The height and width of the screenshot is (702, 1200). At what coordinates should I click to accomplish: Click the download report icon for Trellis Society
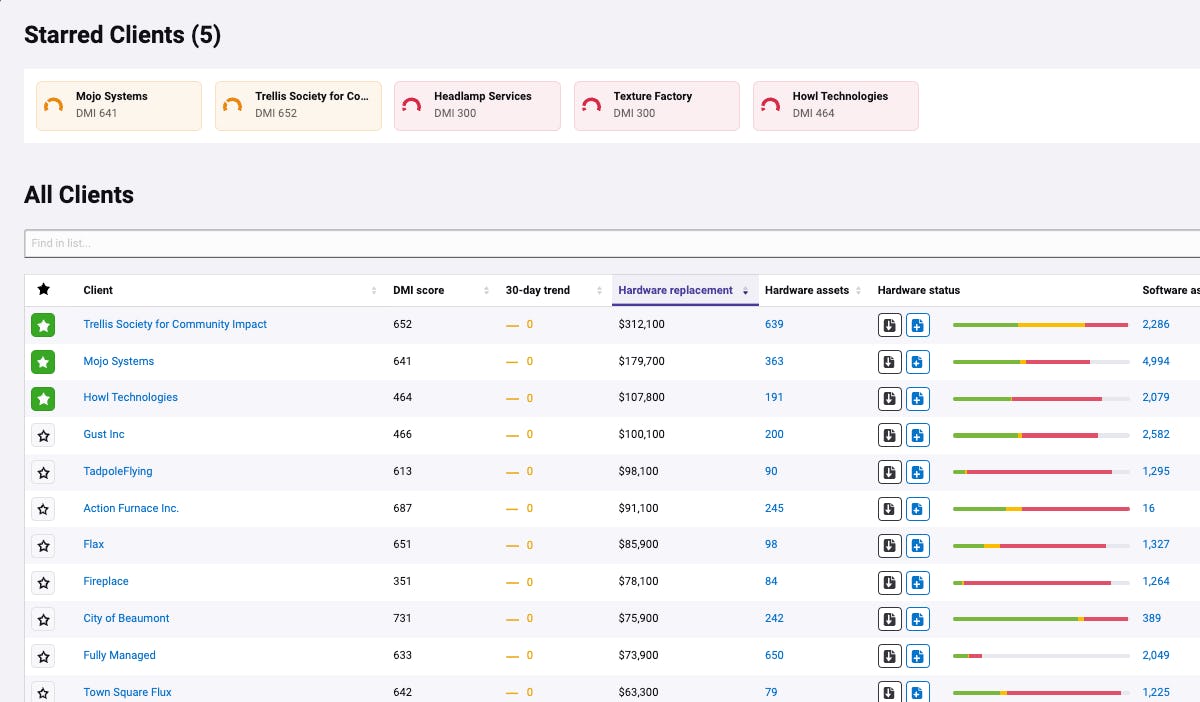[889, 325]
